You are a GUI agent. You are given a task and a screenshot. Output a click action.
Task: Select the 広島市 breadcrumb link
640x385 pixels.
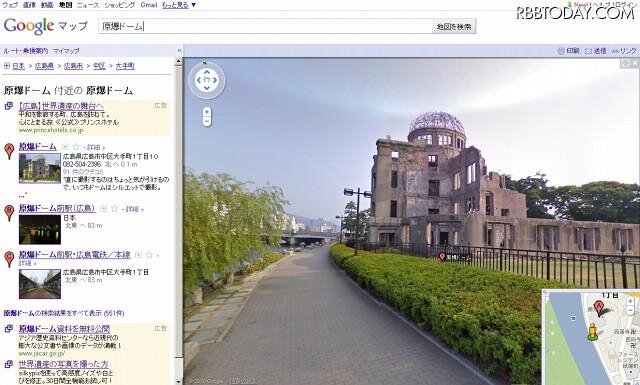(x=73, y=66)
